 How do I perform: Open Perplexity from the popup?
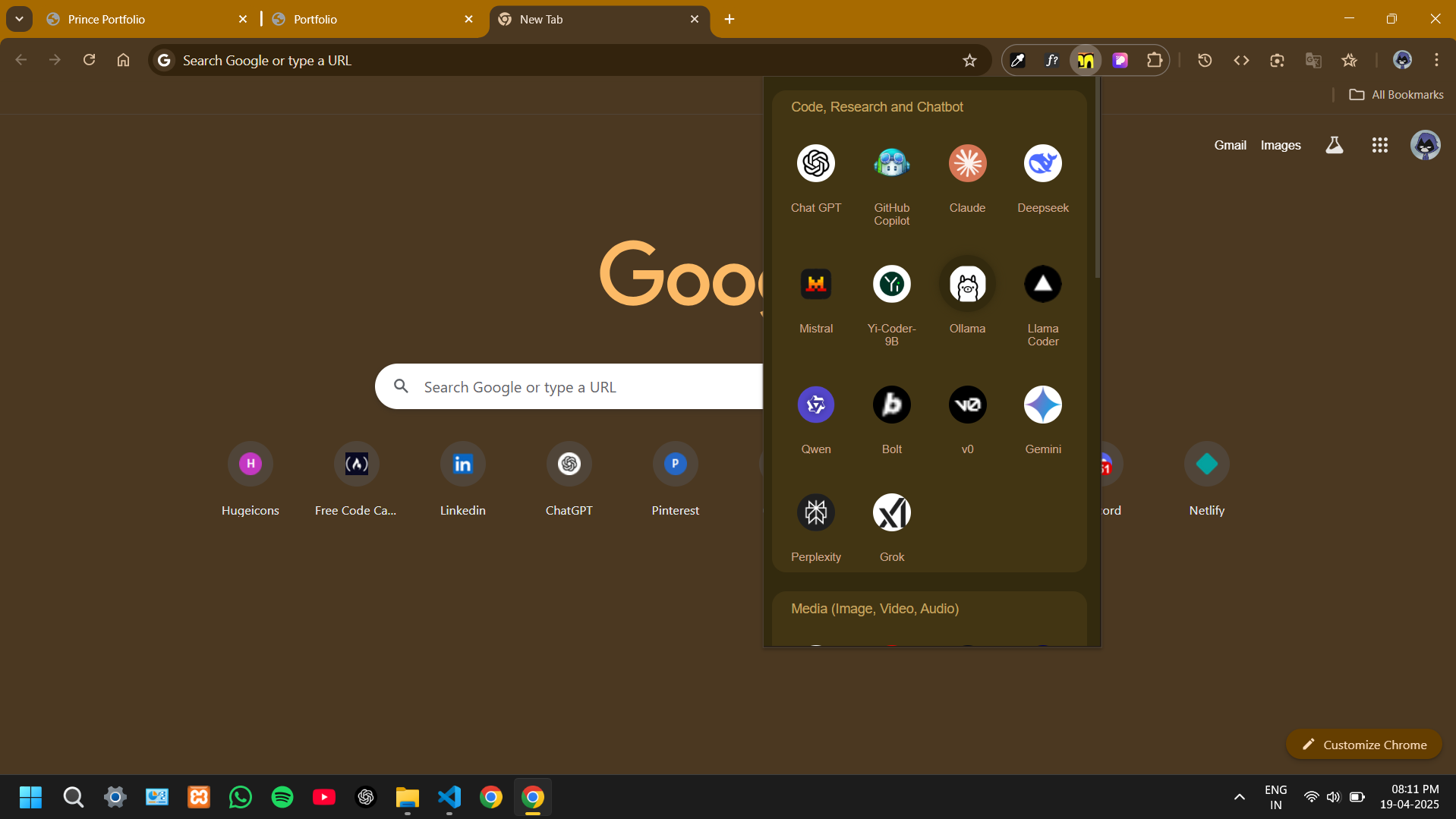pyautogui.click(x=816, y=513)
